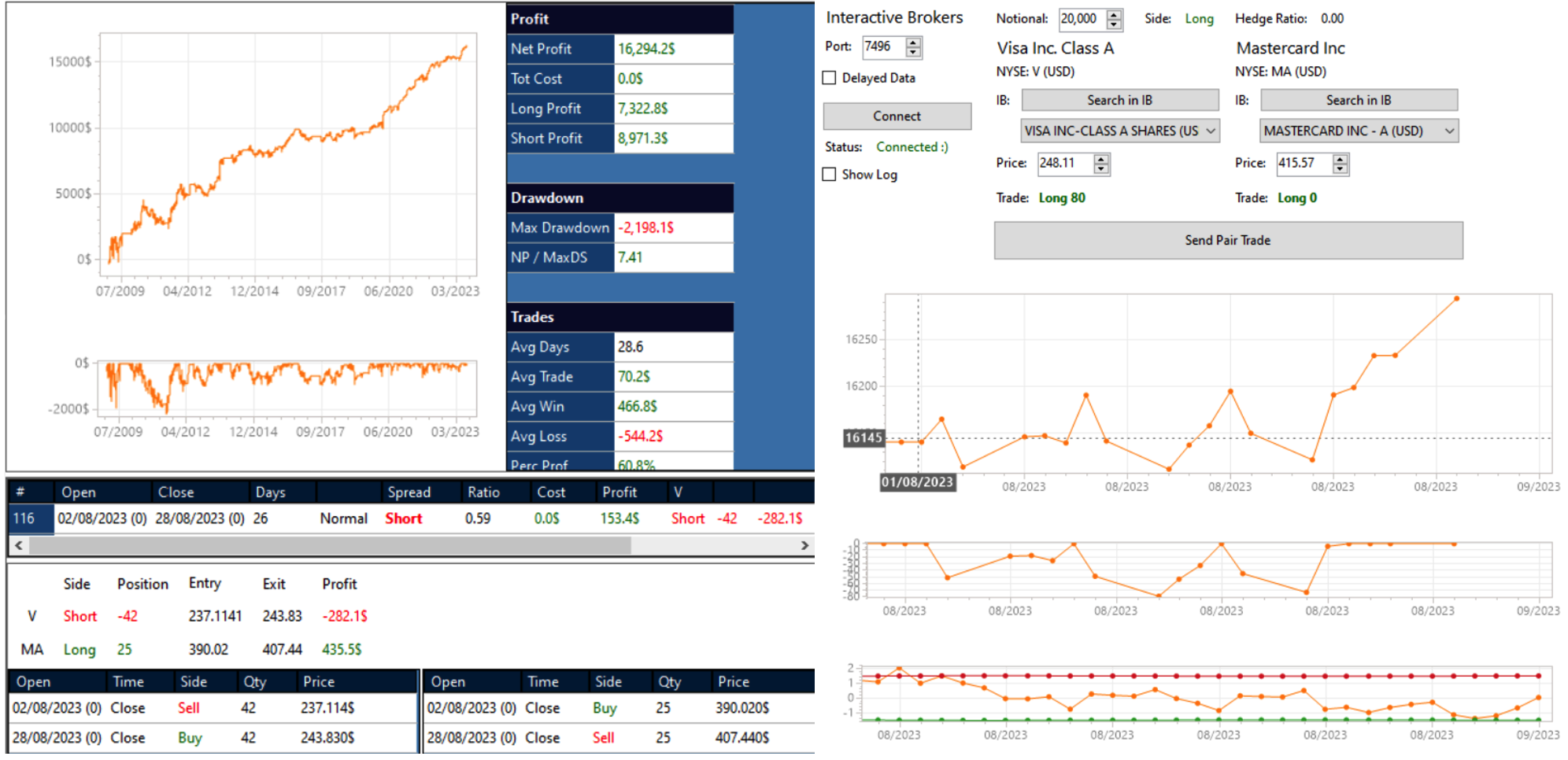The image size is (1568, 760).
Task: Open the VISA INC-CLASS A SHARES dropdown
Action: (1120, 131)
